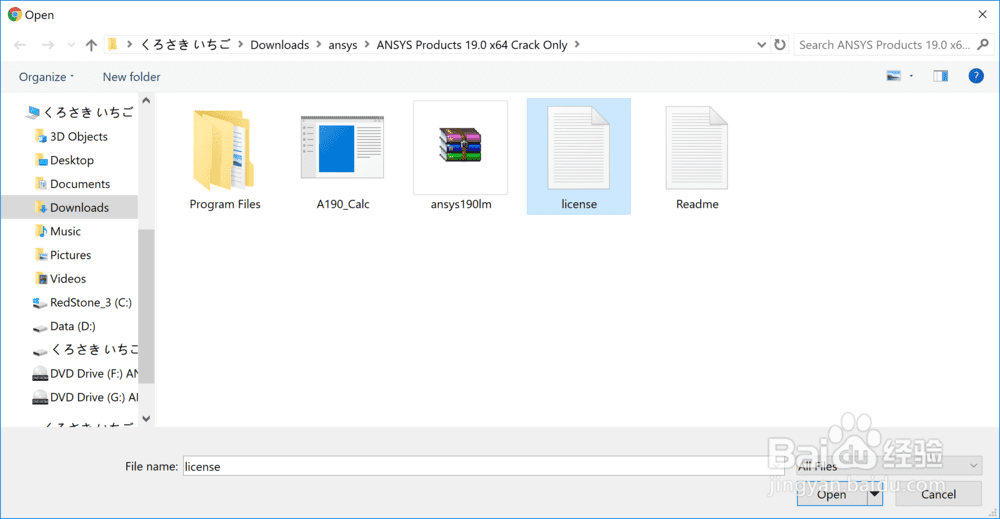Click the sidebar scroll up arrow
1000x519 pixels.
(146, 101)
